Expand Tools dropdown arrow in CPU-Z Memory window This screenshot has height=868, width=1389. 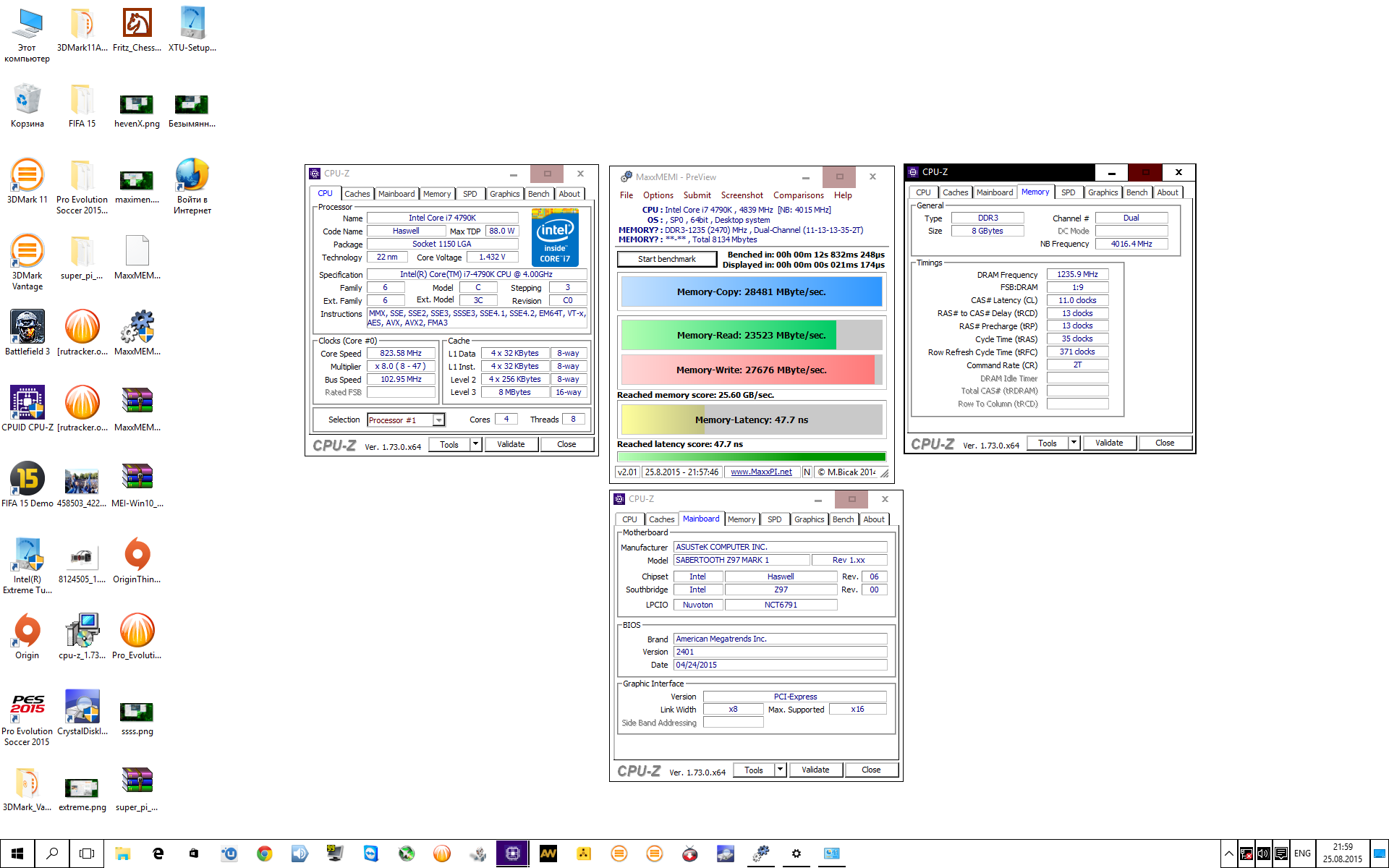[x=1074, y=443]
